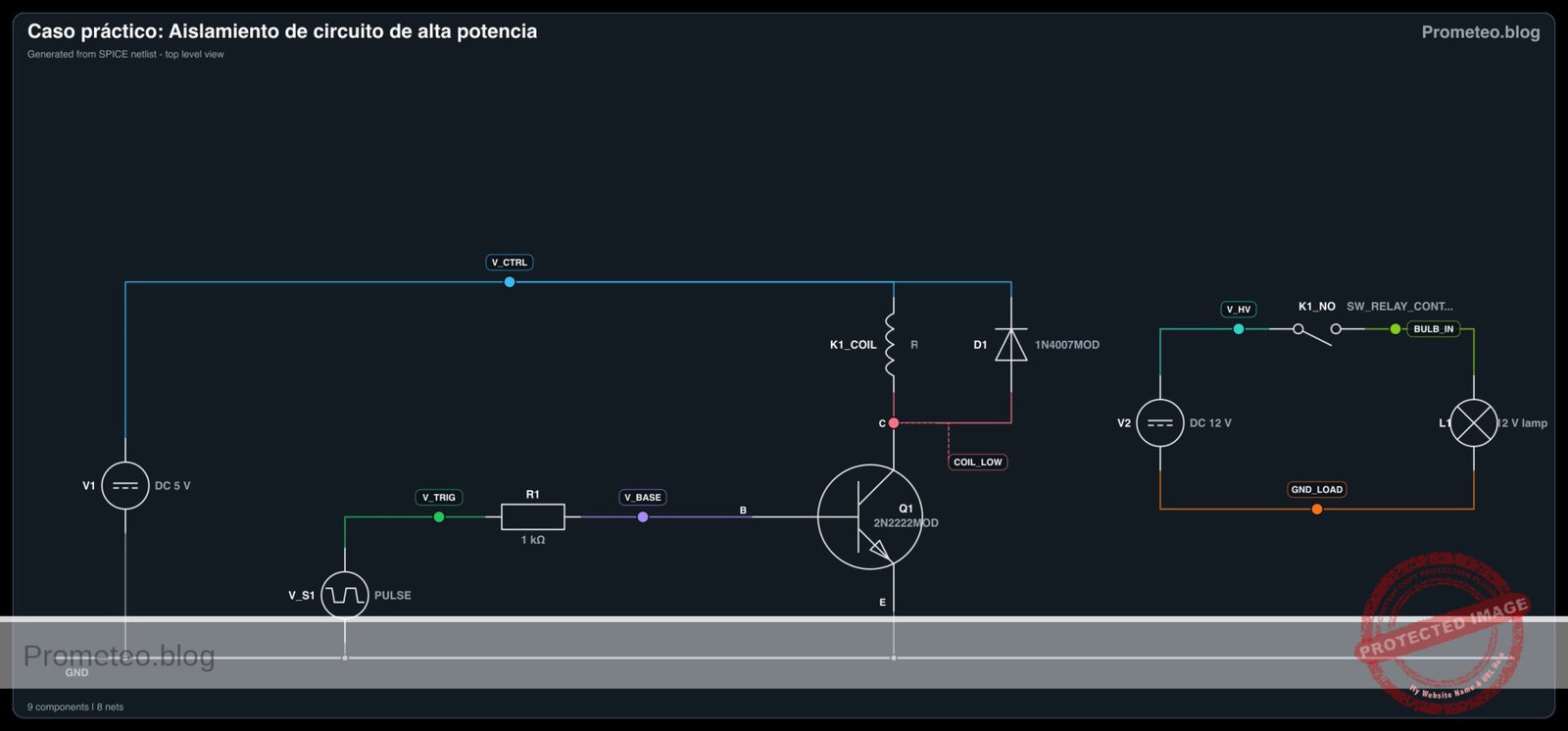This screenshot has height=731, width=1568.
Task: Click the 12 V lamp description
Action: (1523, 423)
